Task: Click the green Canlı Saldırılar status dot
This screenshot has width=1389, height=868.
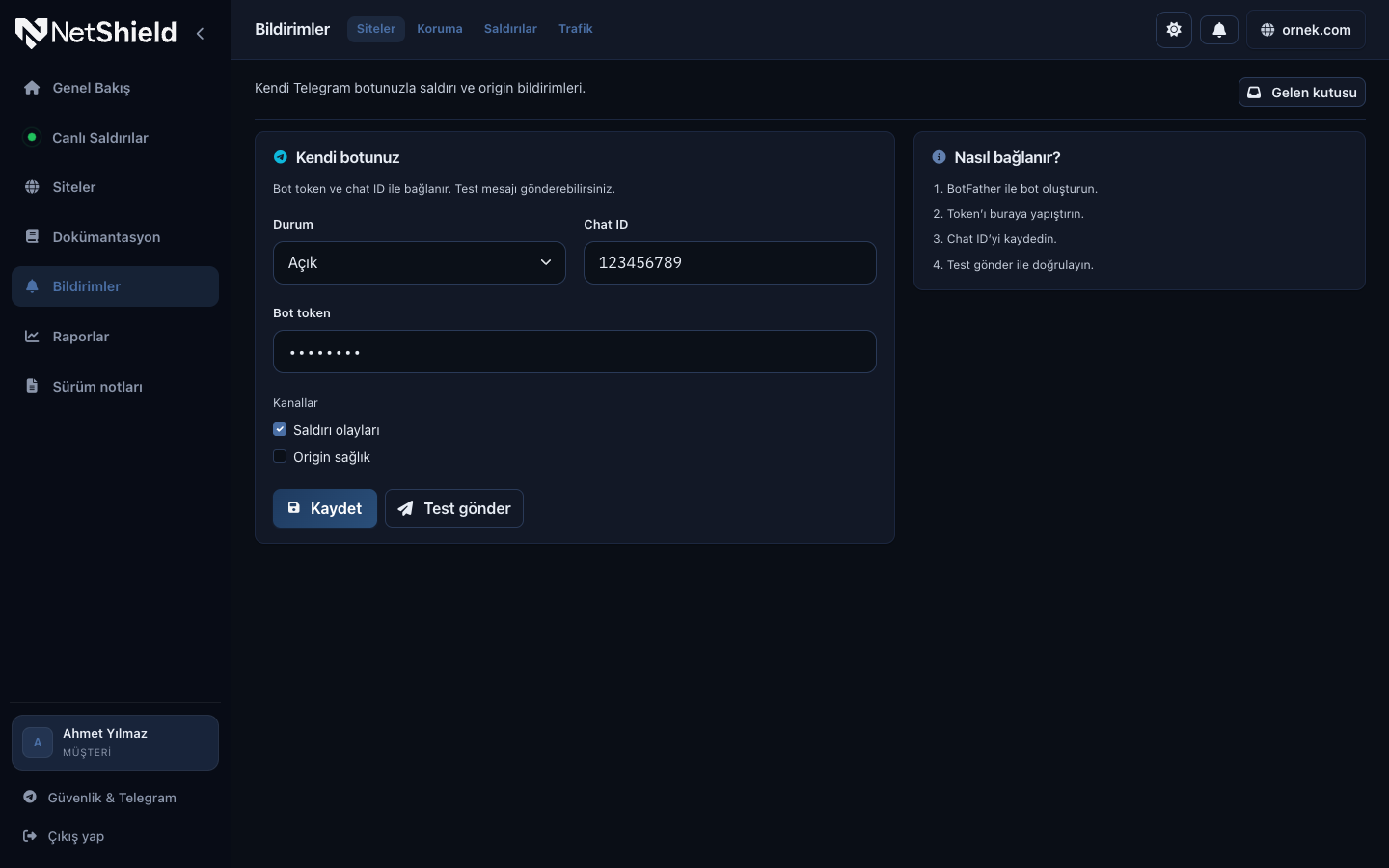Action: pyautogui.click(x=32, y=137)
